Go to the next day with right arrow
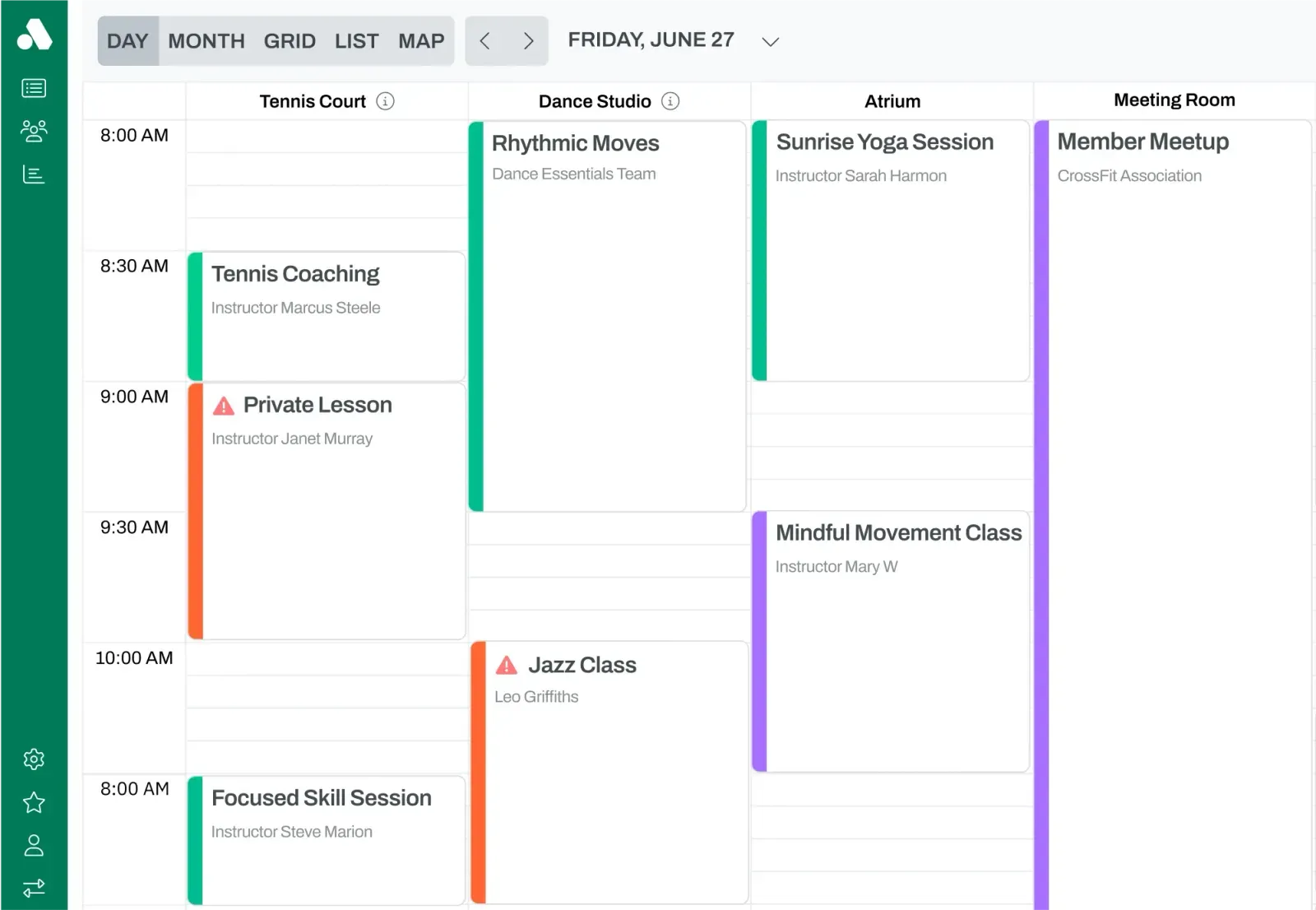The image size is (1316, 910). pyautogui.click(x=529, y=40)
